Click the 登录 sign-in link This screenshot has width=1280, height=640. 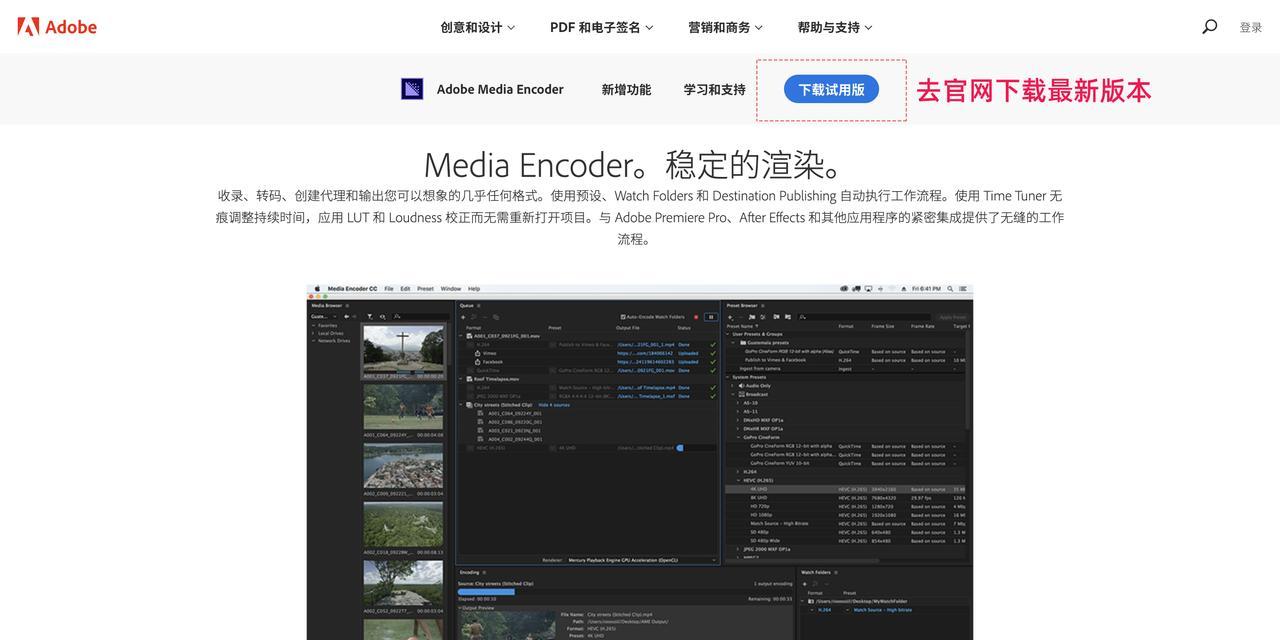tap(1251, 27)
